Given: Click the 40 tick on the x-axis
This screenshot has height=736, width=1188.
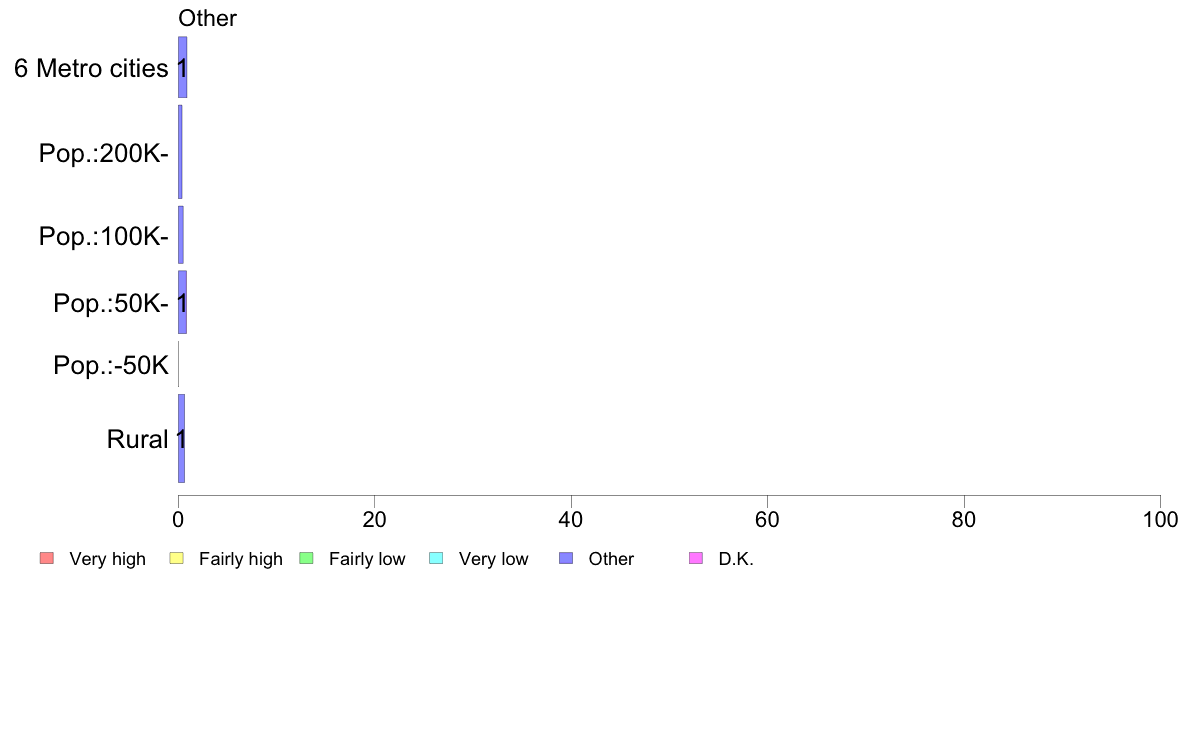Looking at the screenshot, I should tap(571, 519).
